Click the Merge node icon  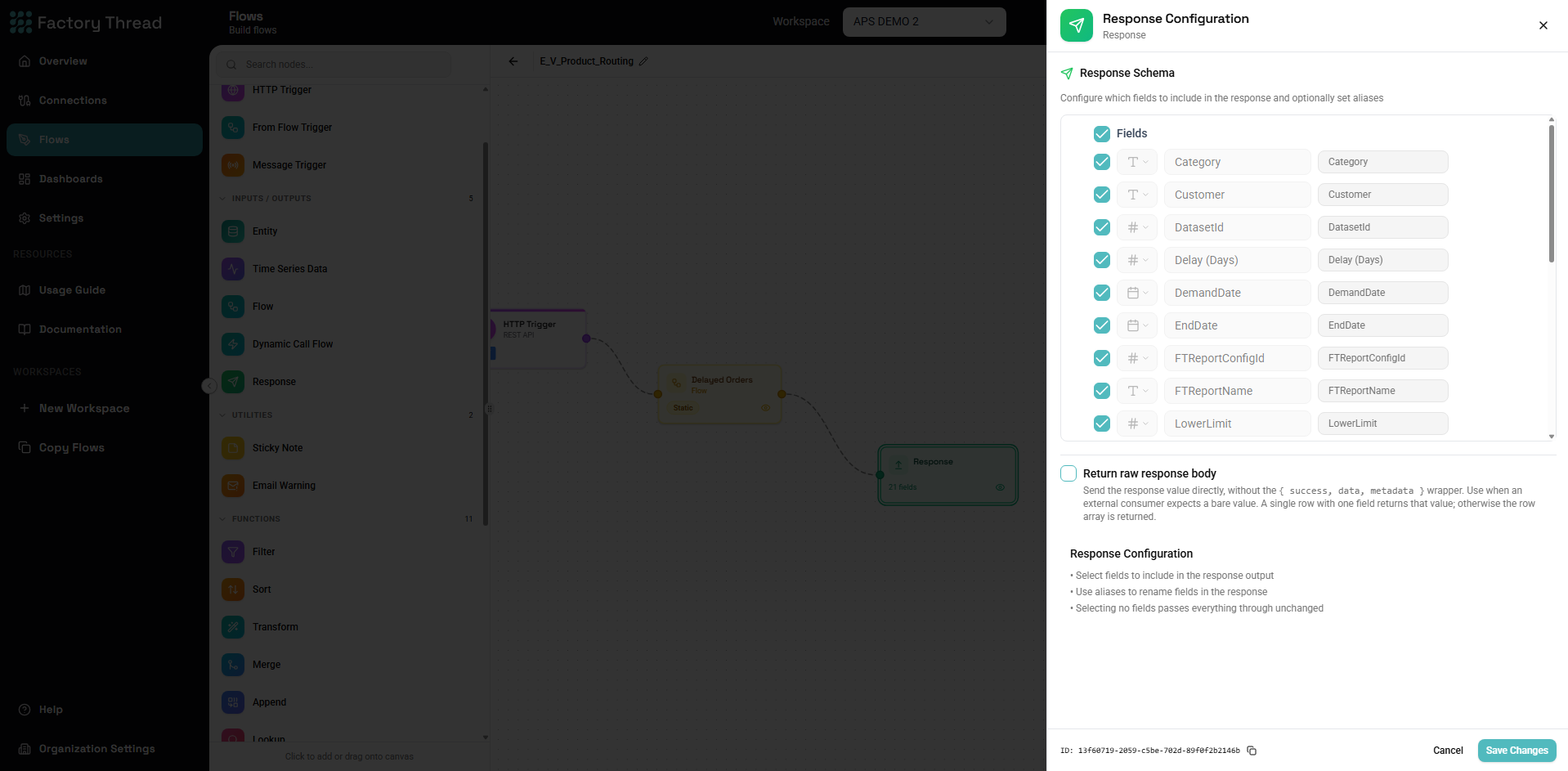pyautogui.click(x=233, y=665)
